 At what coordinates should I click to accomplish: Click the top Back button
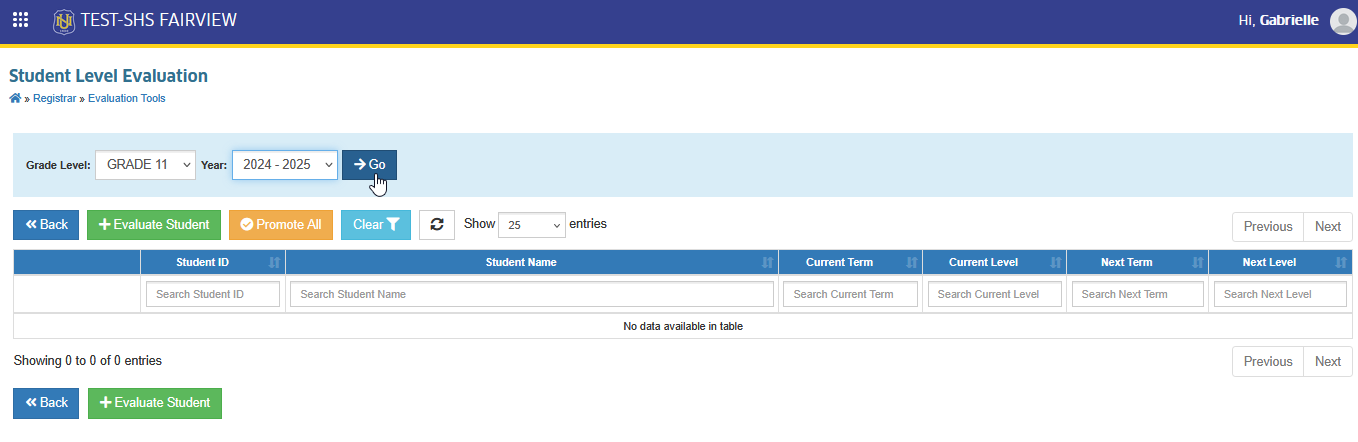(x=46, y=225)
